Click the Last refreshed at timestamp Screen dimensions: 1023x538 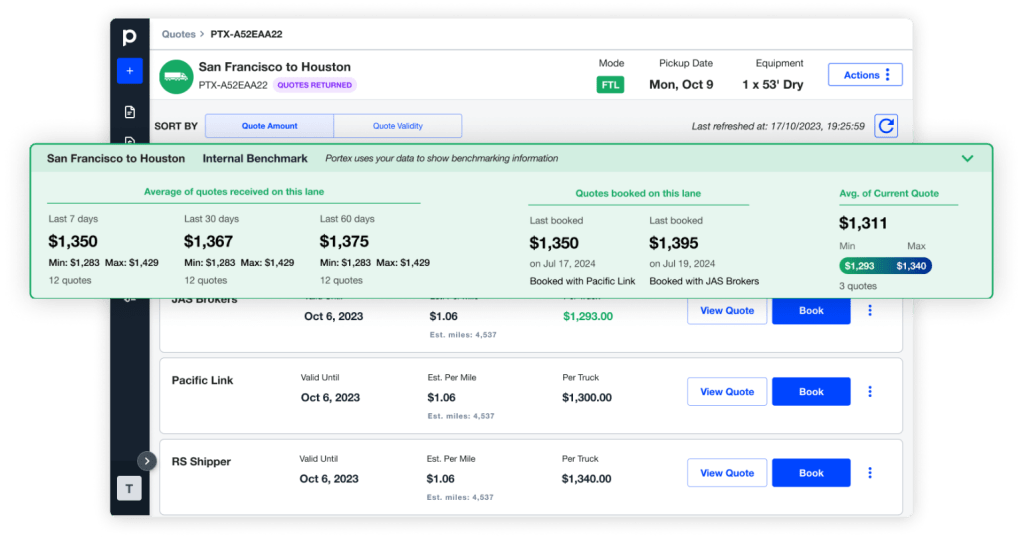[x=778, y=127]
